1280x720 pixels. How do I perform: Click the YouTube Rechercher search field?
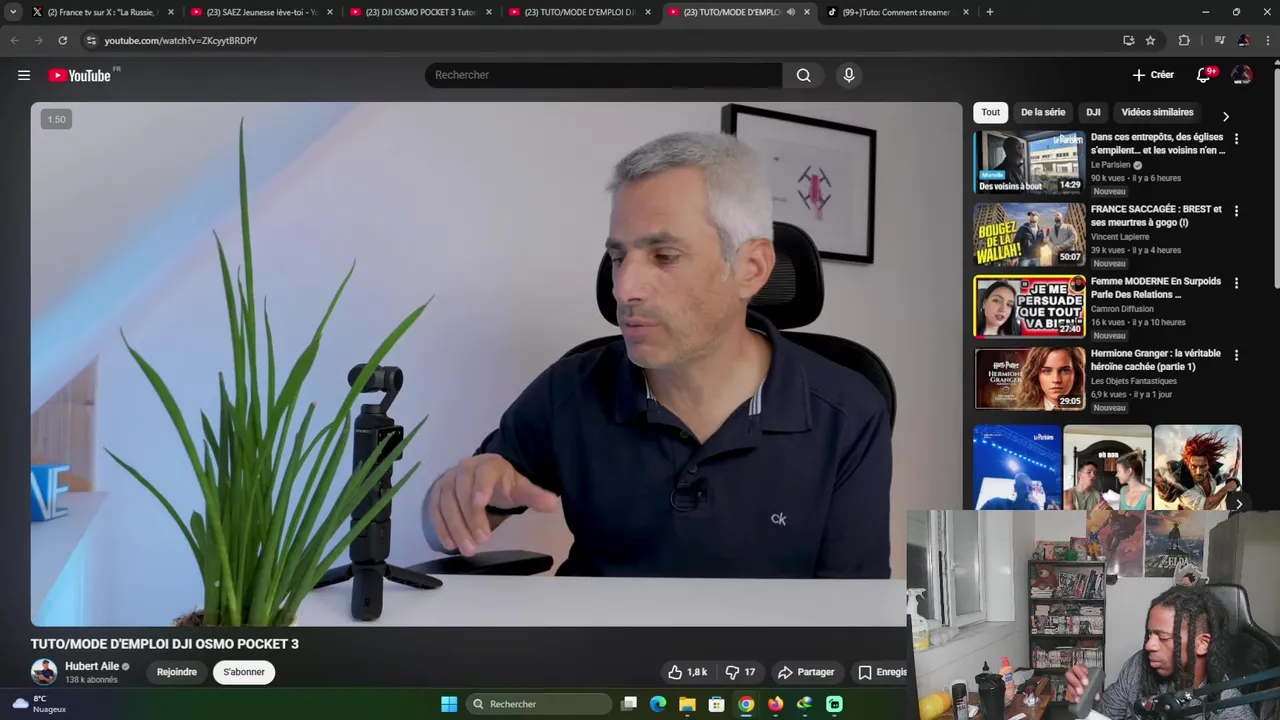tap(603, 75)
